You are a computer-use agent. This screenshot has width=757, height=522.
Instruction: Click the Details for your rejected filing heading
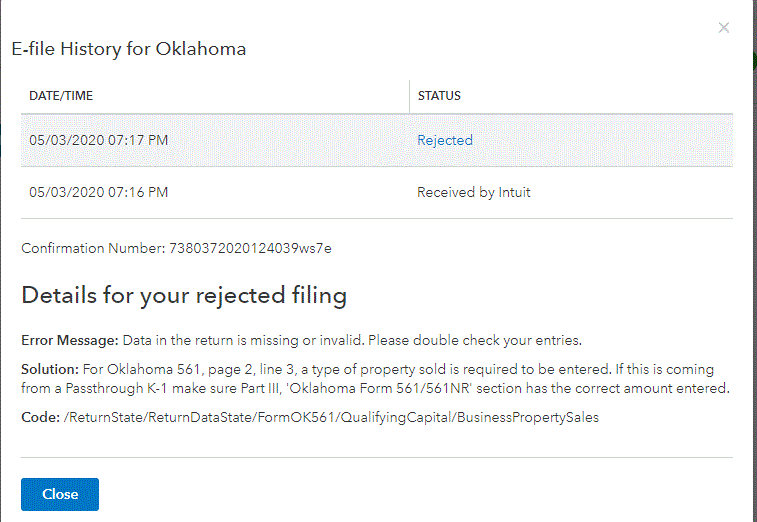click(x=184, y=295)
